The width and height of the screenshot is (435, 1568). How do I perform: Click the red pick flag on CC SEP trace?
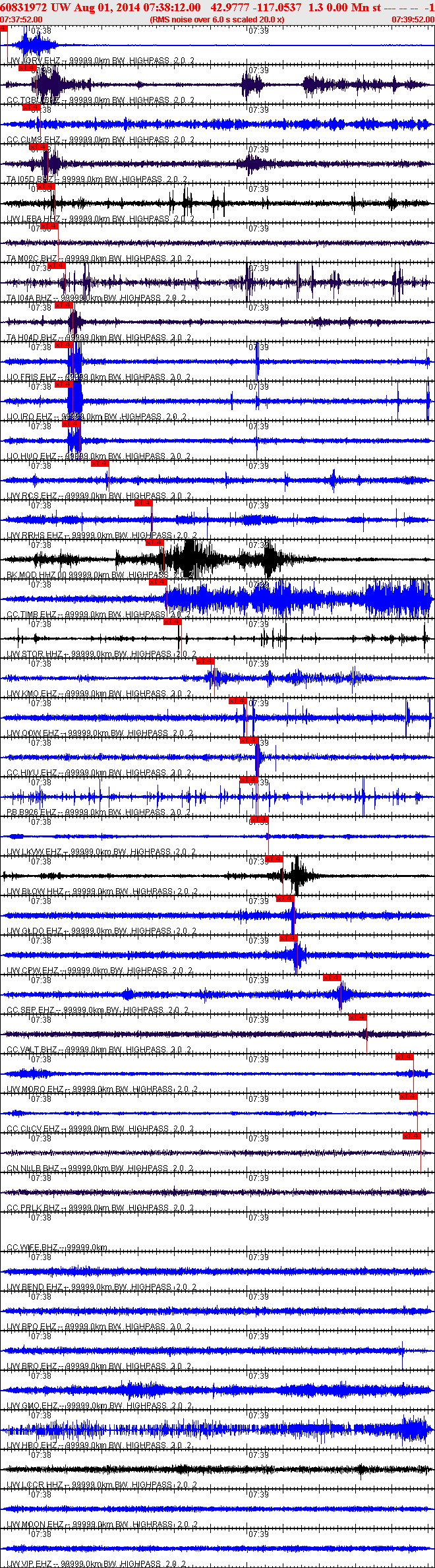pyautogui.click(x=332, y=977)
